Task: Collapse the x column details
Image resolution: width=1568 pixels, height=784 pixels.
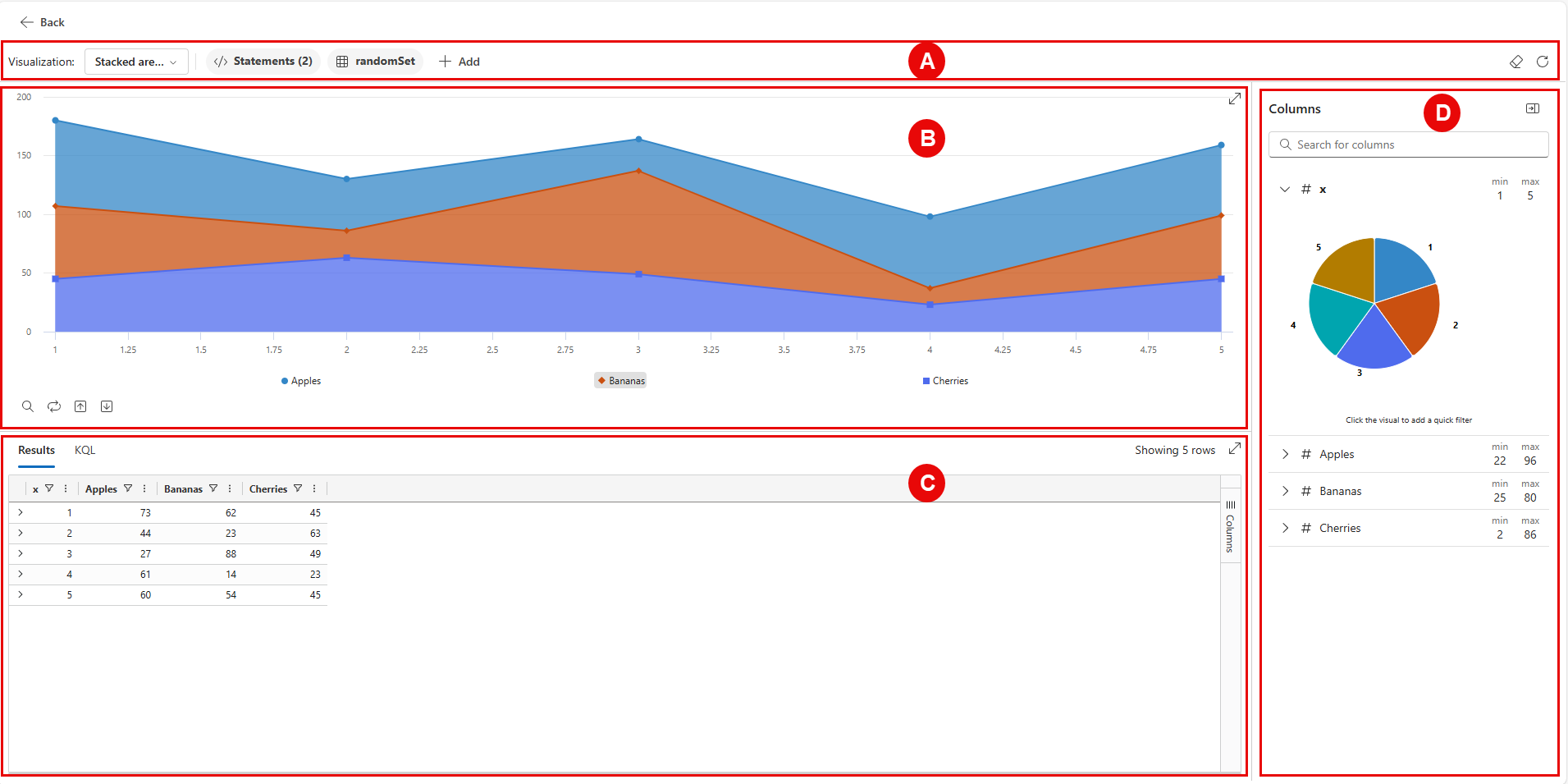Action: pos(1285,189)
